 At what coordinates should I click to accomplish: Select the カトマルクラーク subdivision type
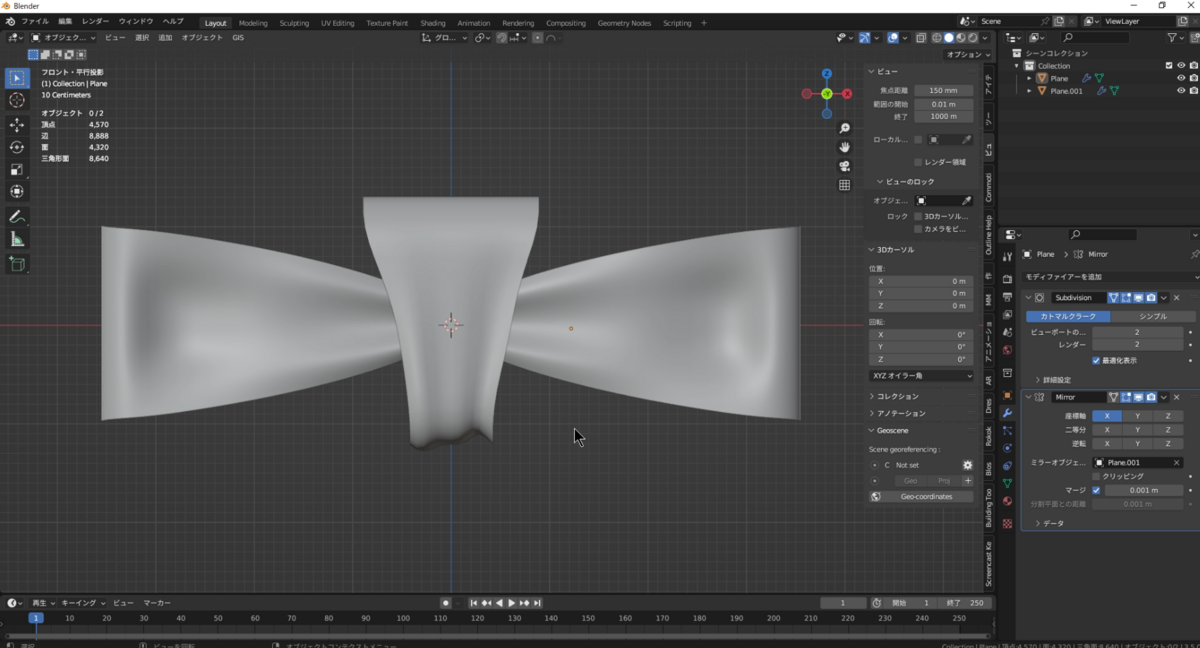click(1068, 316)
